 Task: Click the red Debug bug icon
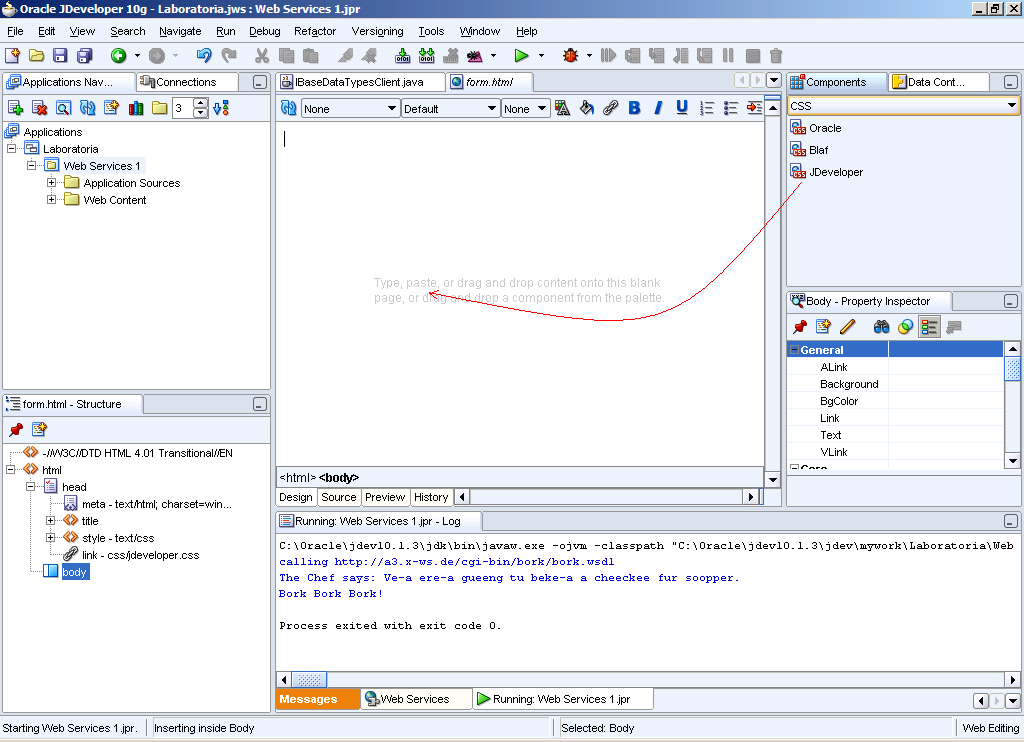click(571, 56)
